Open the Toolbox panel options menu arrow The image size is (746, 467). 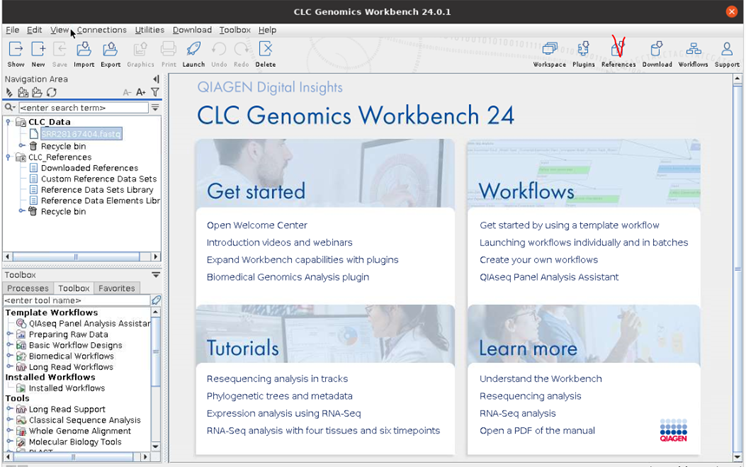[156, 275]
